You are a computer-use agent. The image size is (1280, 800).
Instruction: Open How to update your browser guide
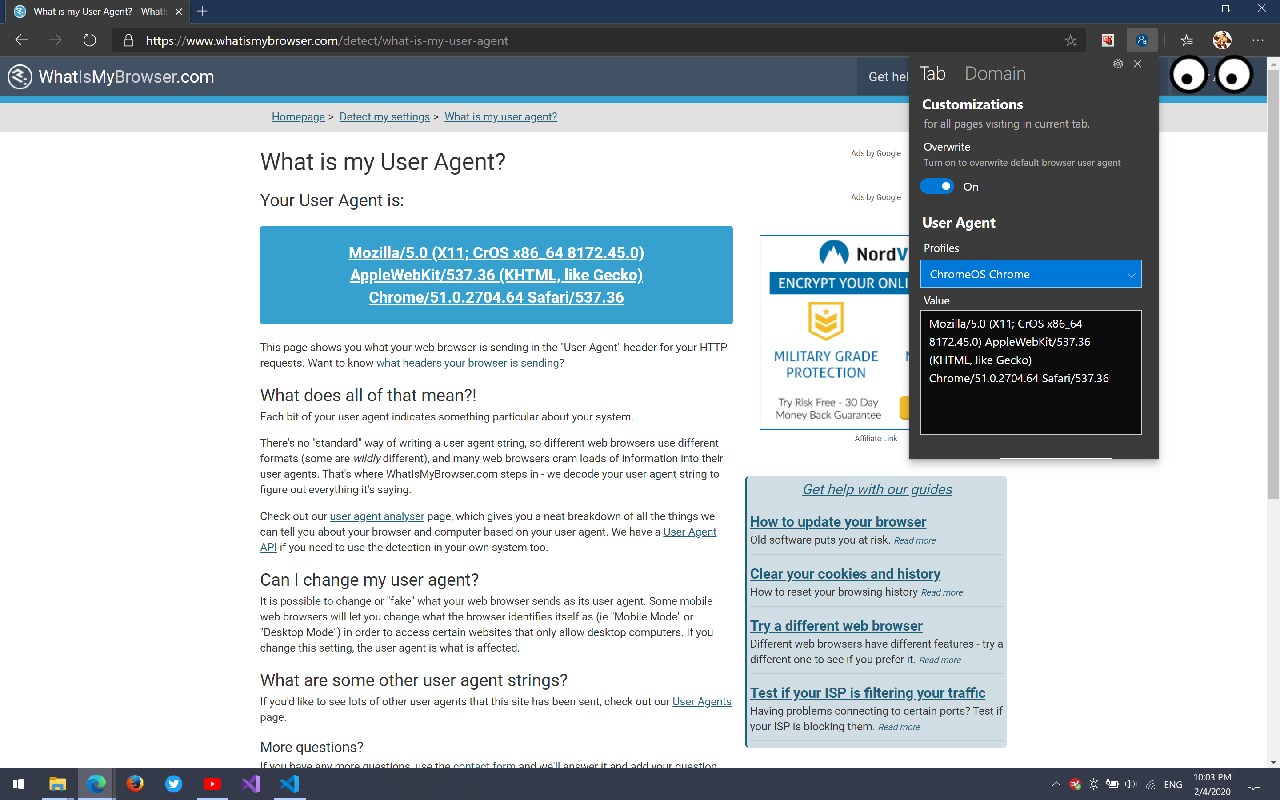point(838,522)
